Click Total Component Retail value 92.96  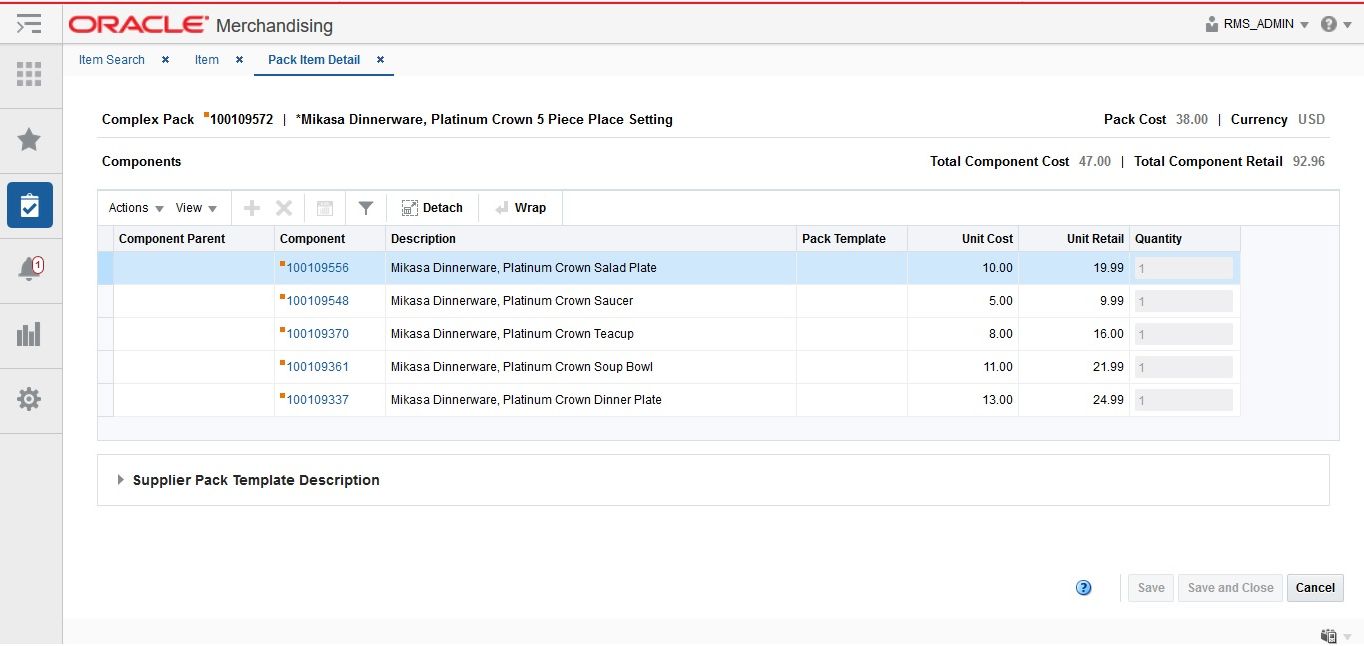click(x=1309, y=161)
